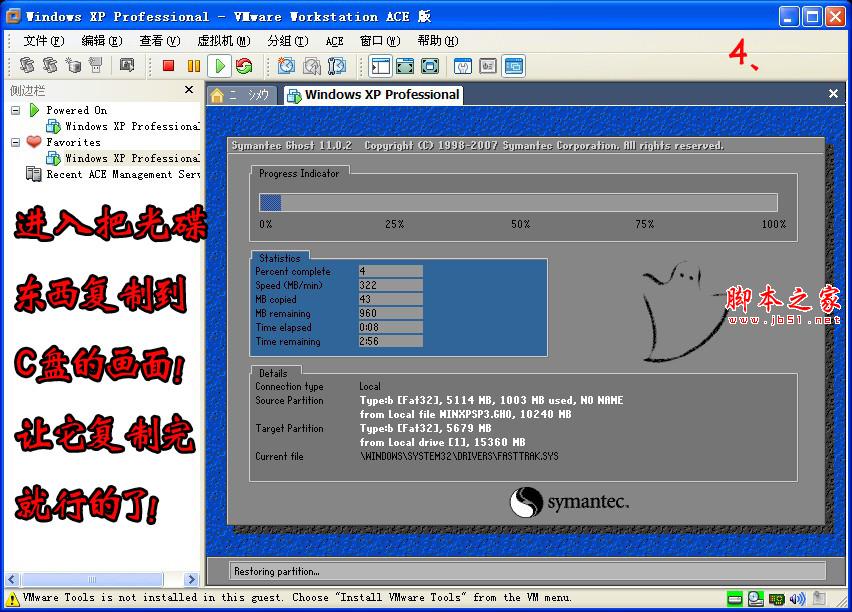The width and height of the screenshot is (852, 612).
Task: Click the orange Suspend pause button
Action: pos(194,66)
